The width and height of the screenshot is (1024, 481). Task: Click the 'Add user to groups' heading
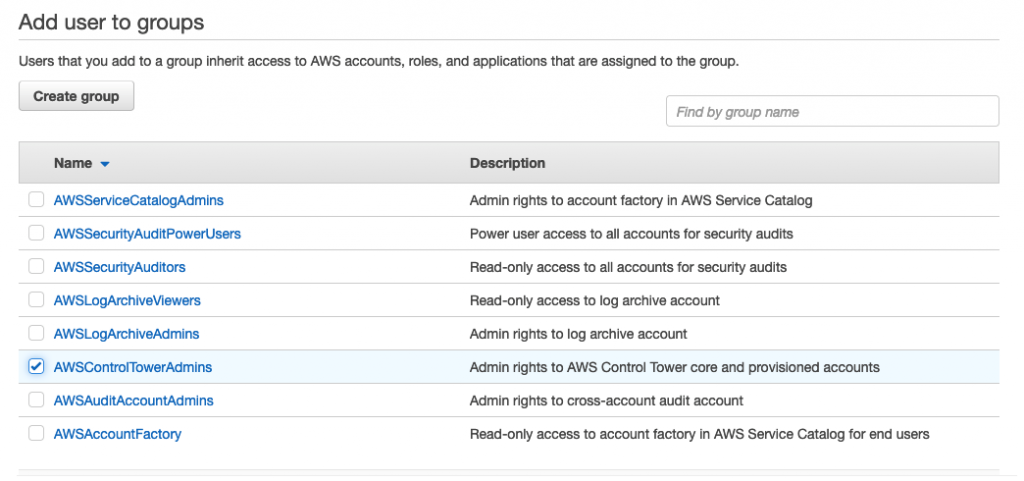tap(111, 22)
